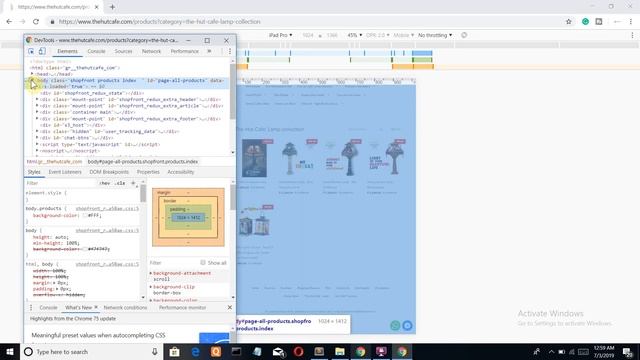Toggle :hov element state button
This screenshot has width=640, height=360.
pos(105,183)
